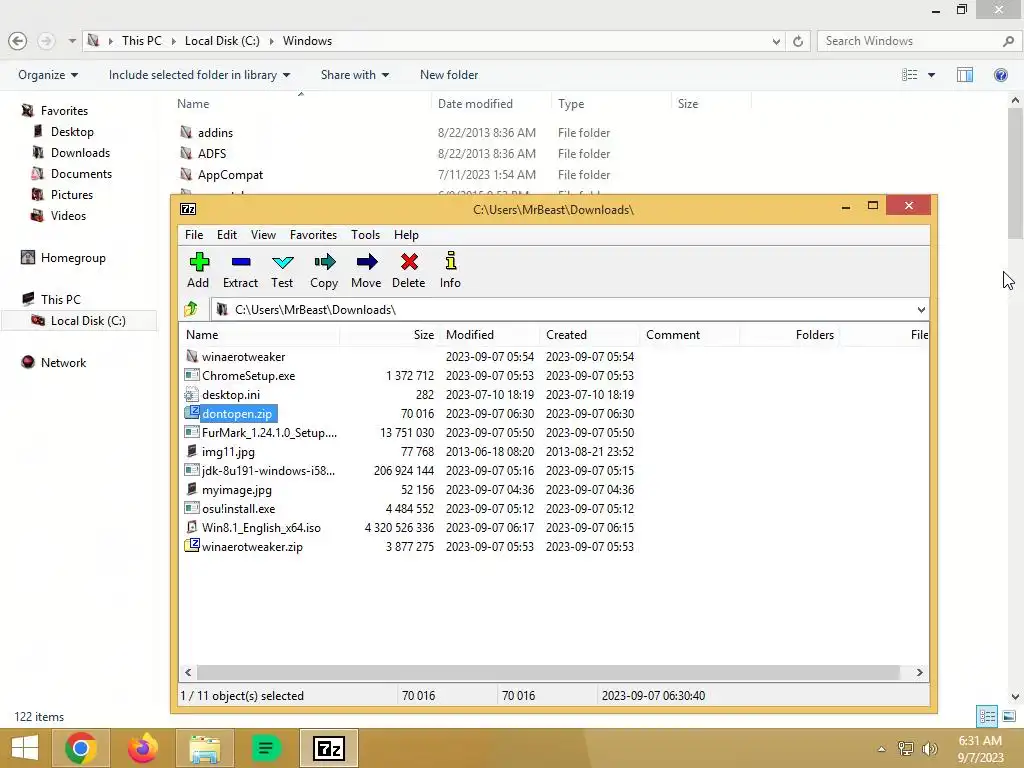This screenshot has height=768, width=1024.
Task: Sort by 7-Zip Modified column header
Action: (x=490, y=335)
